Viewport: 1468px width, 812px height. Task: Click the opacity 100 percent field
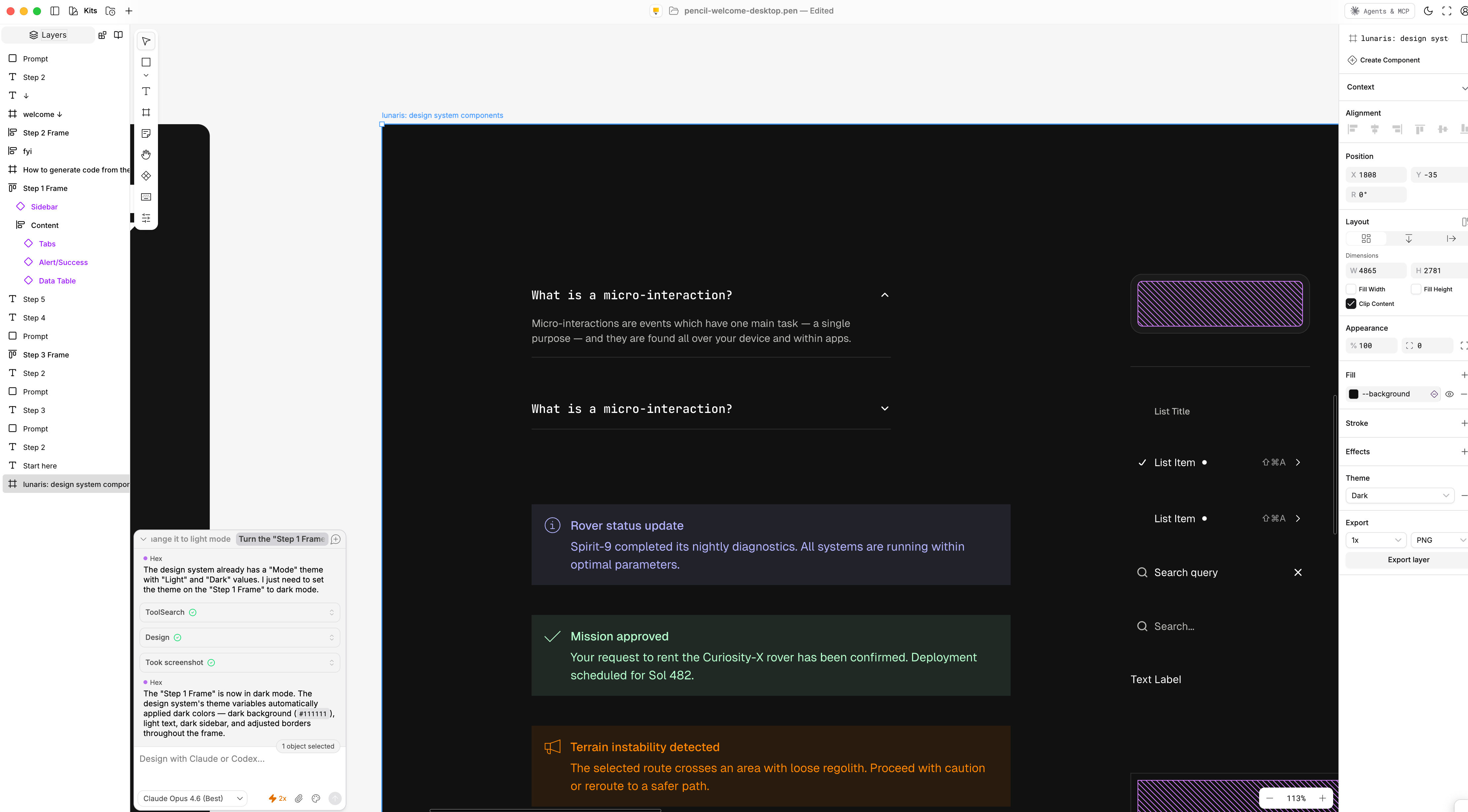click(x=1372, y=345)
